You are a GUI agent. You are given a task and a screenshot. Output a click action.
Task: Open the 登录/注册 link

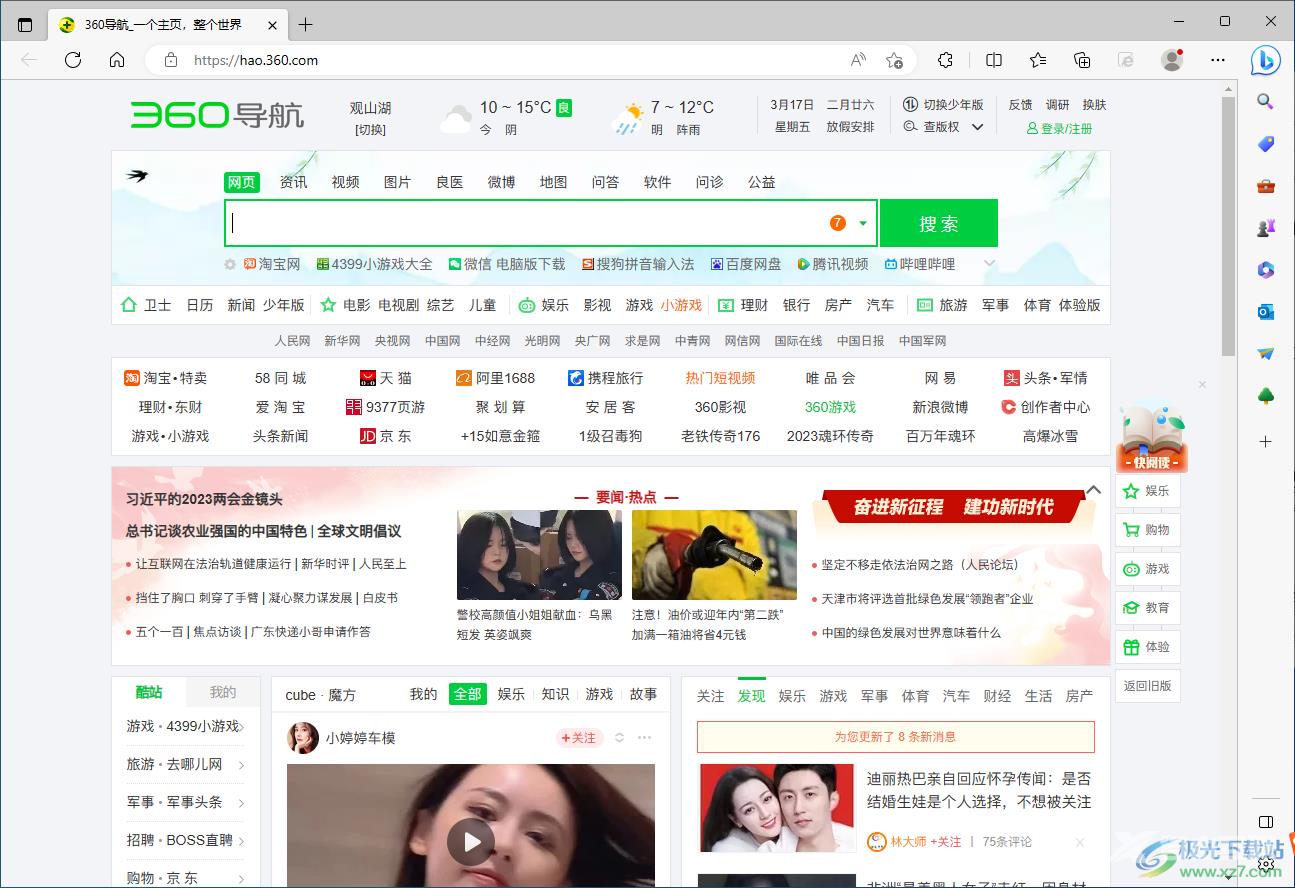(x=1060, y=129)
